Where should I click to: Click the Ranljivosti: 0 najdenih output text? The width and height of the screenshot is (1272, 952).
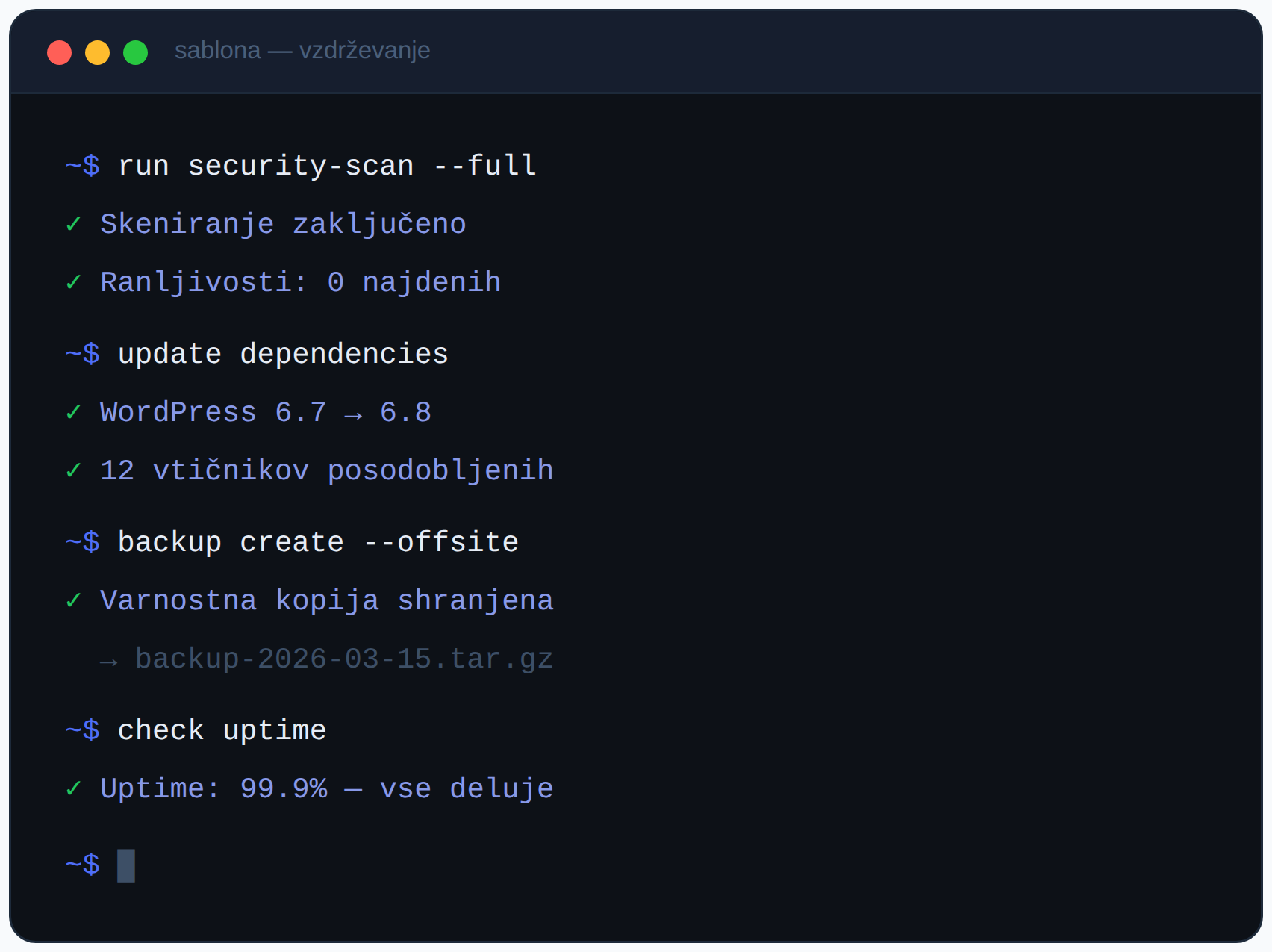click(301, 282)
